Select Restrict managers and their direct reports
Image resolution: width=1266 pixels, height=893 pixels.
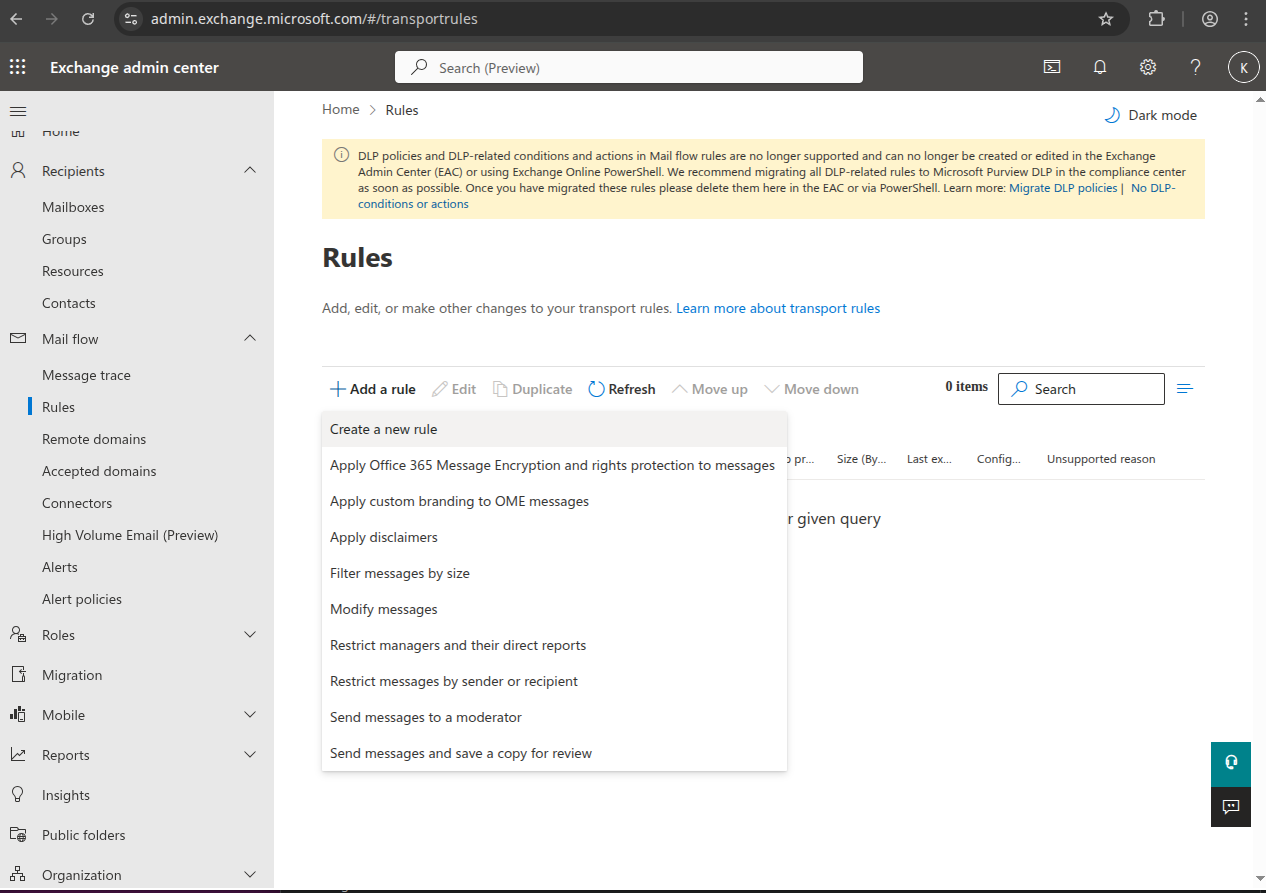point(554,645)
